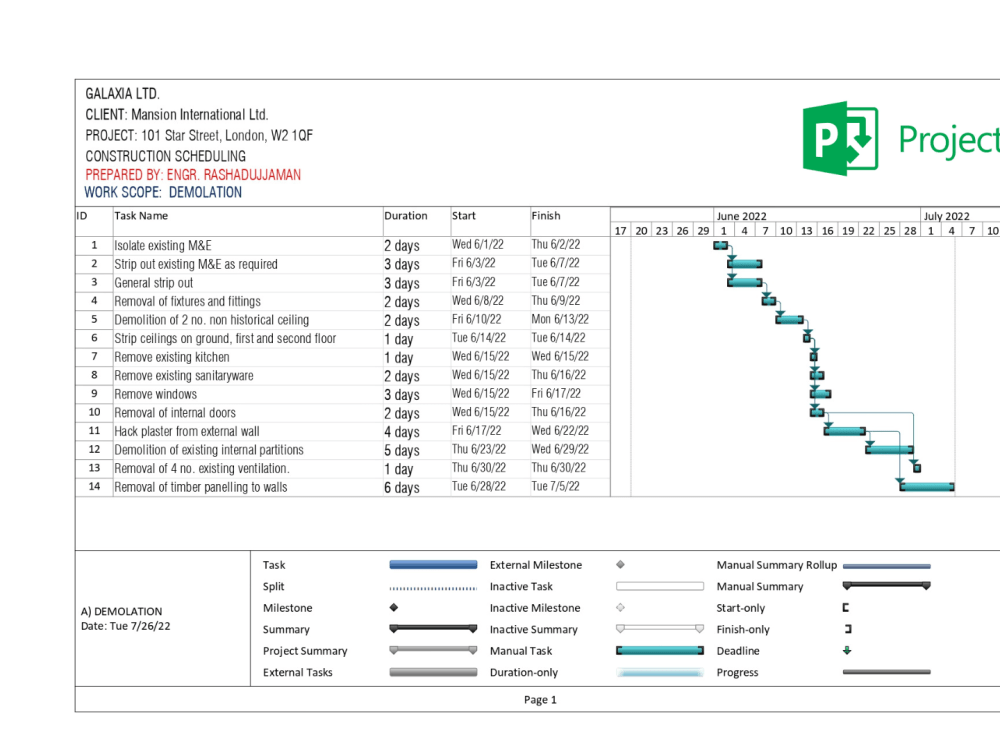
Task: Click the 'Page 1' footer label
Action: (x=540, y=700)
